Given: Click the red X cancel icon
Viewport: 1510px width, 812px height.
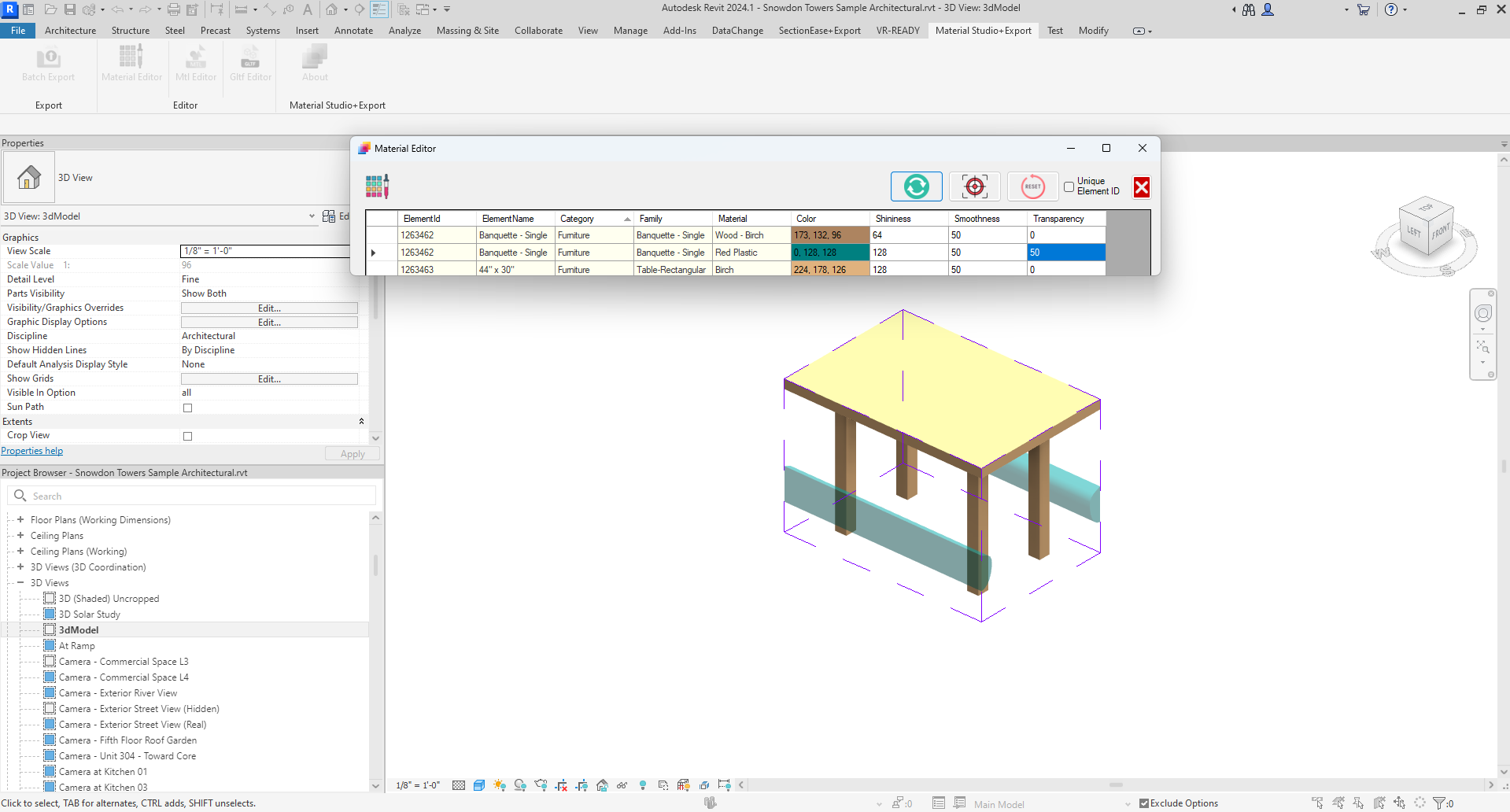Looking at the screenshot, I should pyautogui.click(x=1141, y=187).
